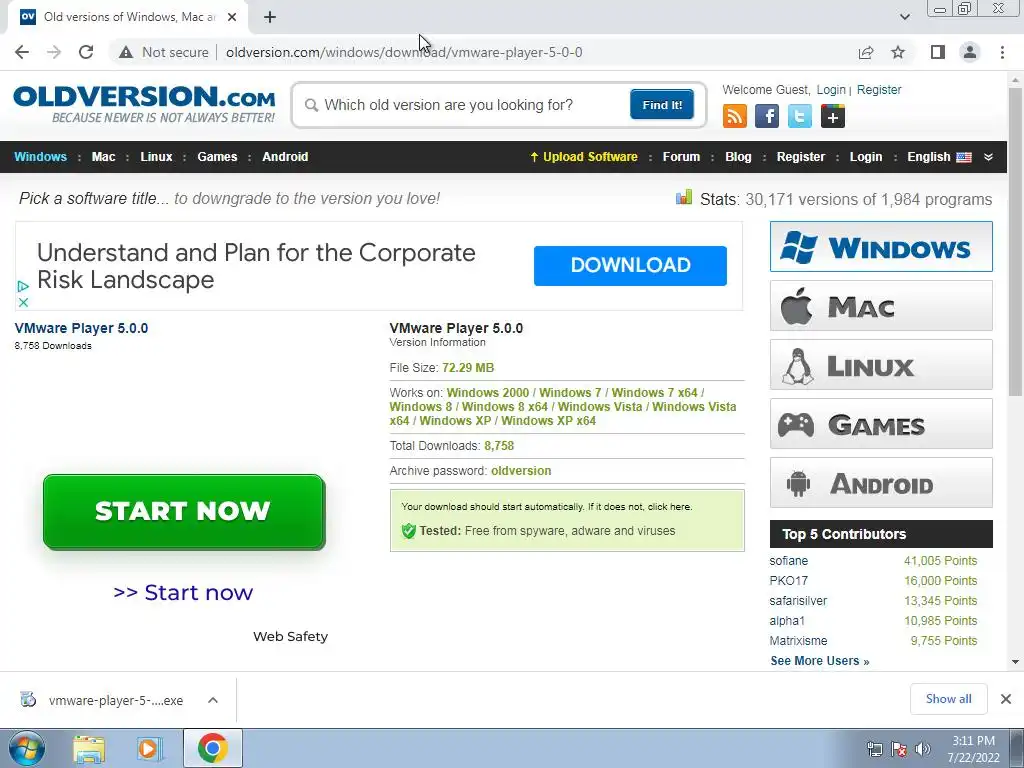Open the Android category sidebar button
The image size is (1024, 768).
881,483
